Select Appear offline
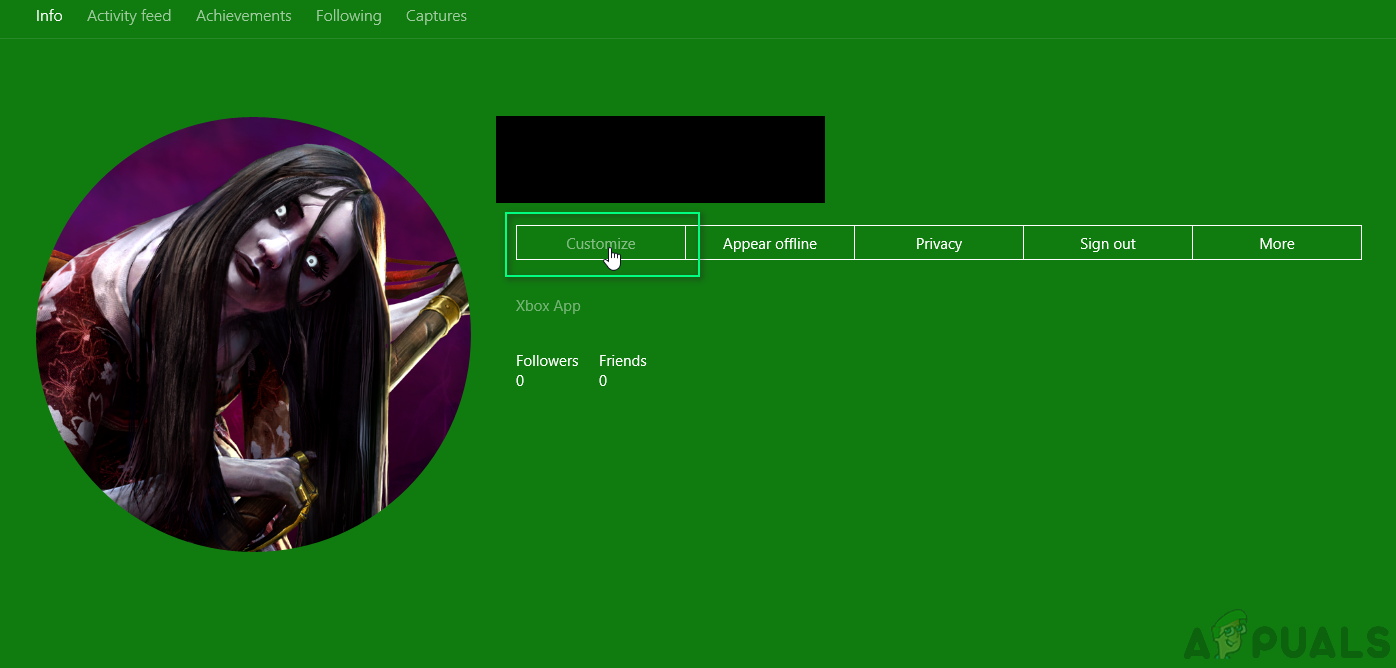The height and width of the screenshot is (668, 1396). pos(770,243)
